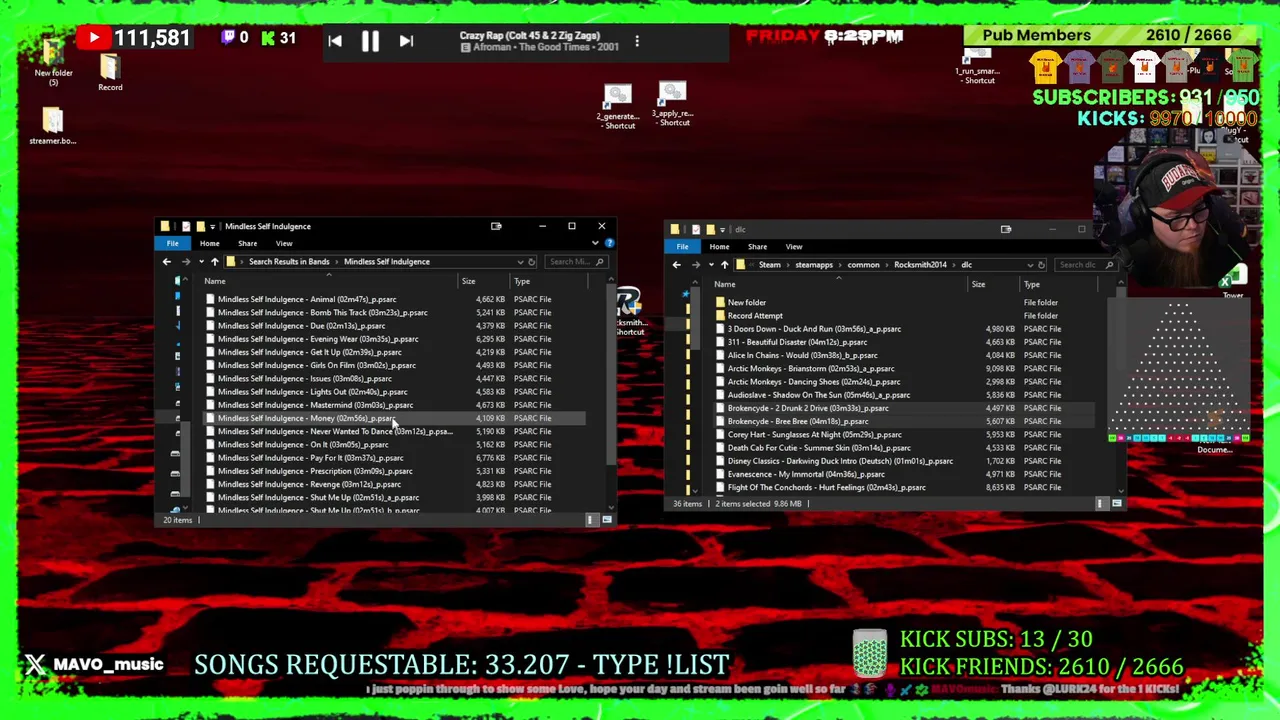Pause the Crazy Rap song
The image size is (1280, 720).
[370, 41]
